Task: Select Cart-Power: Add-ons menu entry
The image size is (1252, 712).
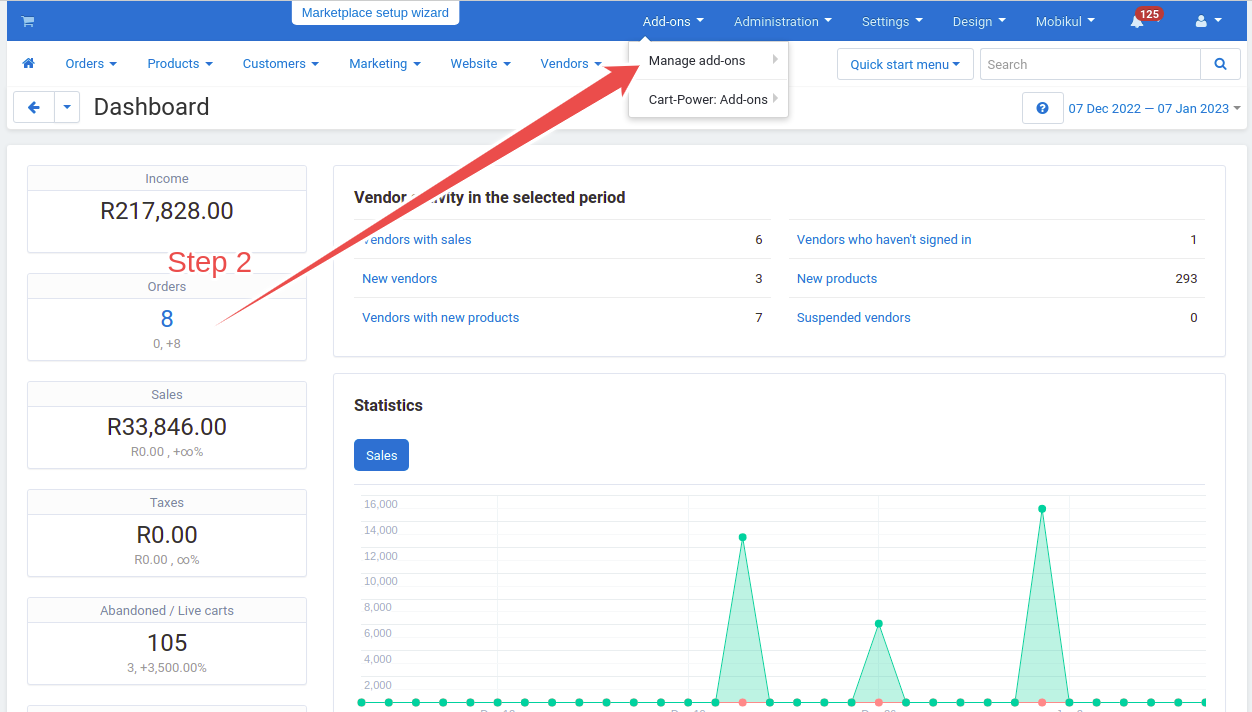Action: coord(708,99)
